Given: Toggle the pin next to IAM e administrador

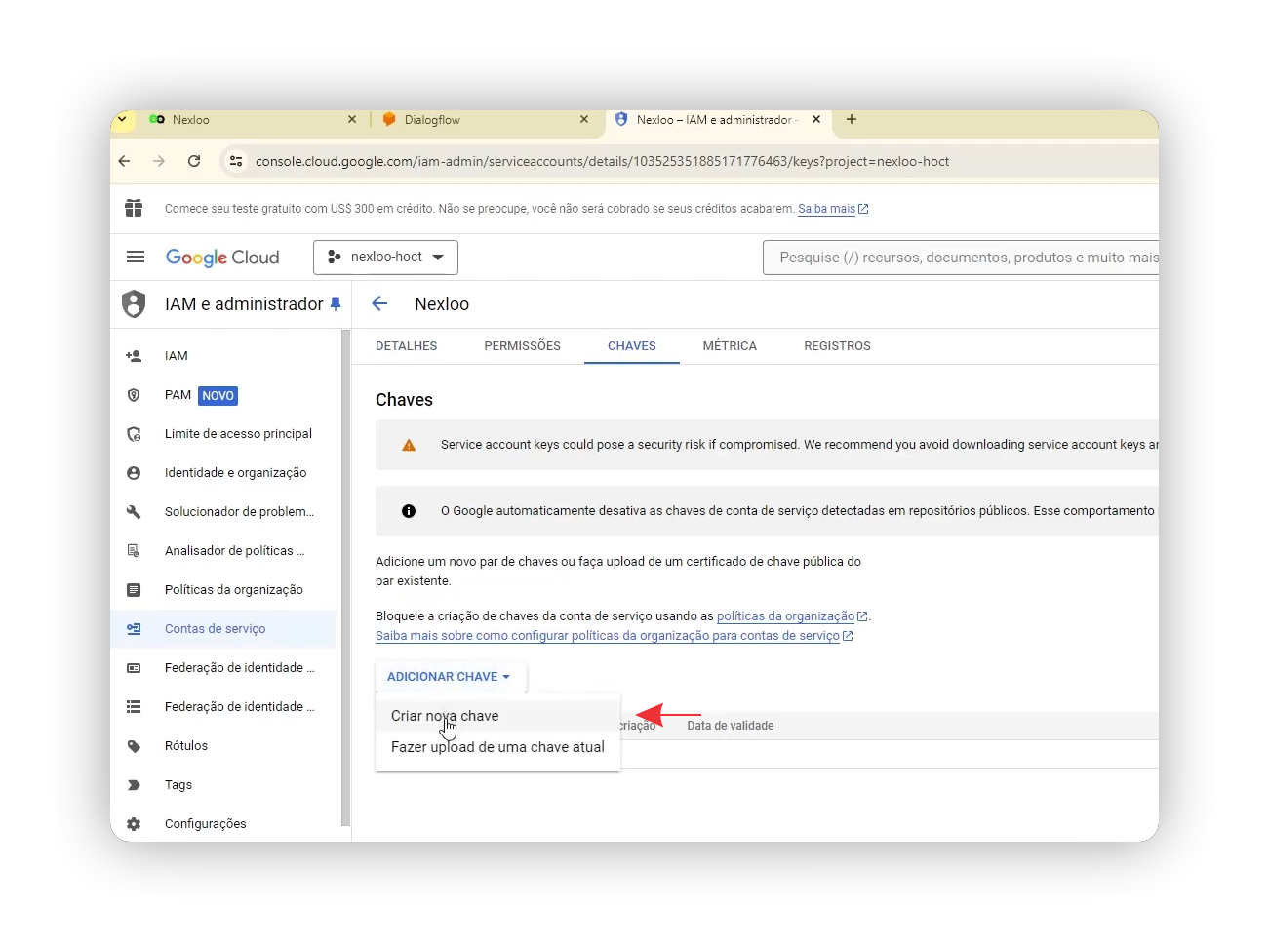Looking at the screenshot, I should [x=336, y=303].
